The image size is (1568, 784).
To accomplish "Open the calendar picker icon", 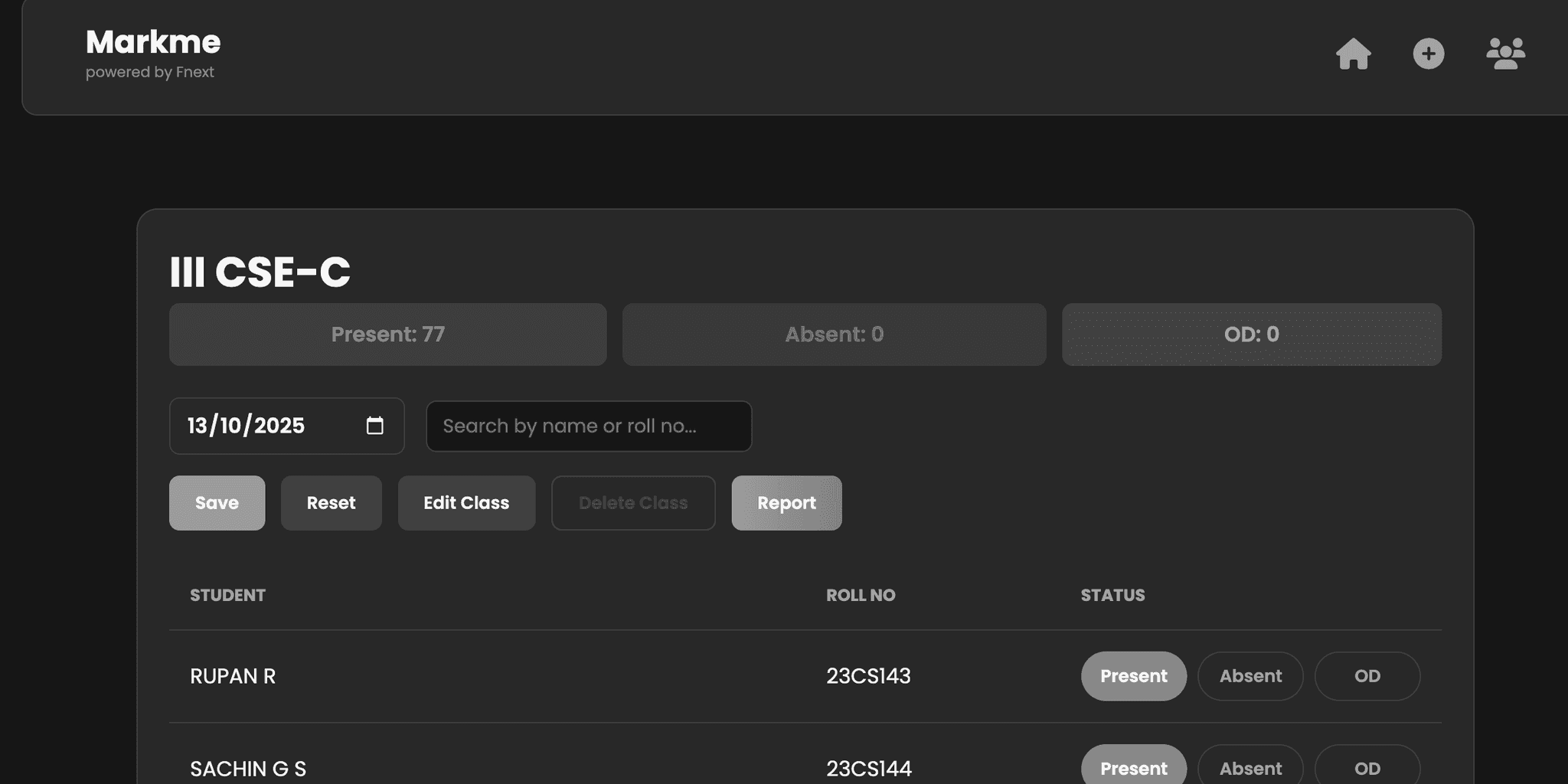I will pos(374,426).
